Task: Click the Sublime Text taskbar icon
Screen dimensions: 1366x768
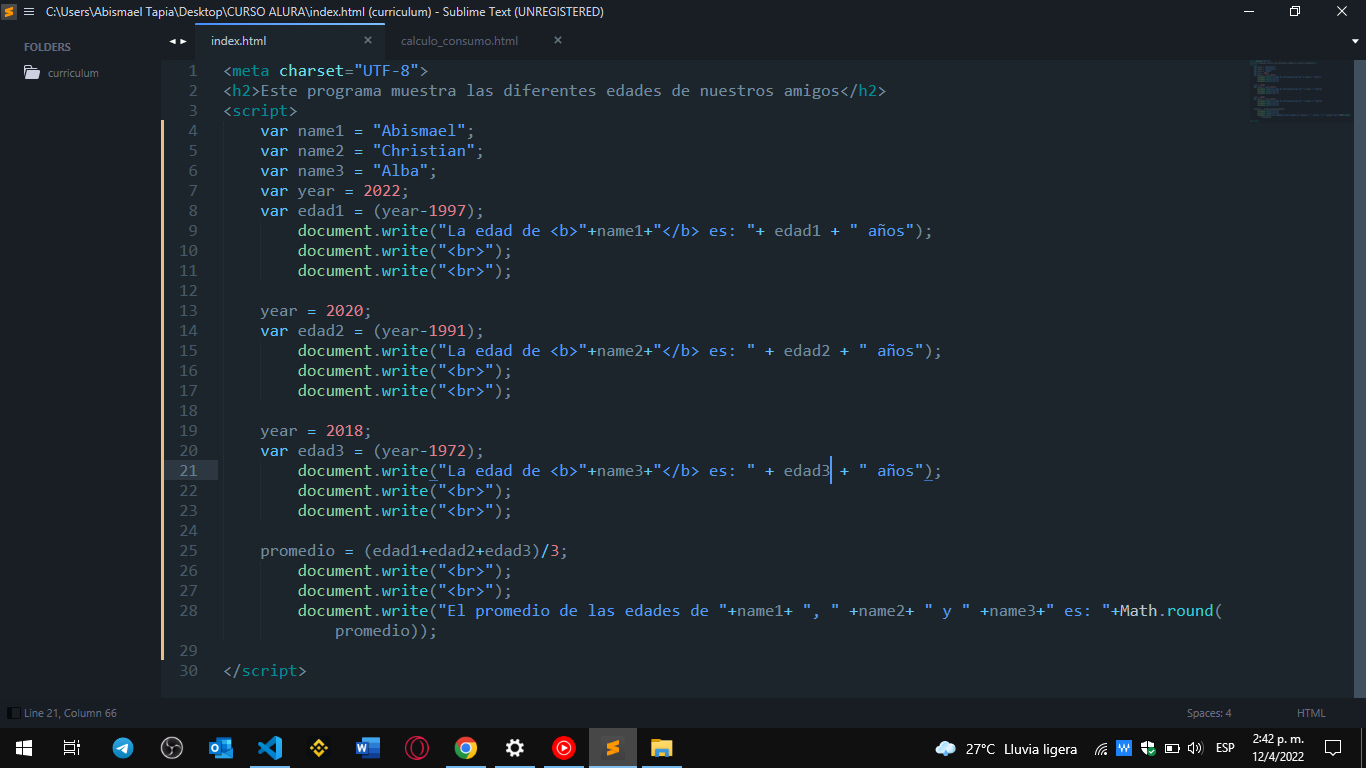Action: pyautogui.click(x=613, y=748)
